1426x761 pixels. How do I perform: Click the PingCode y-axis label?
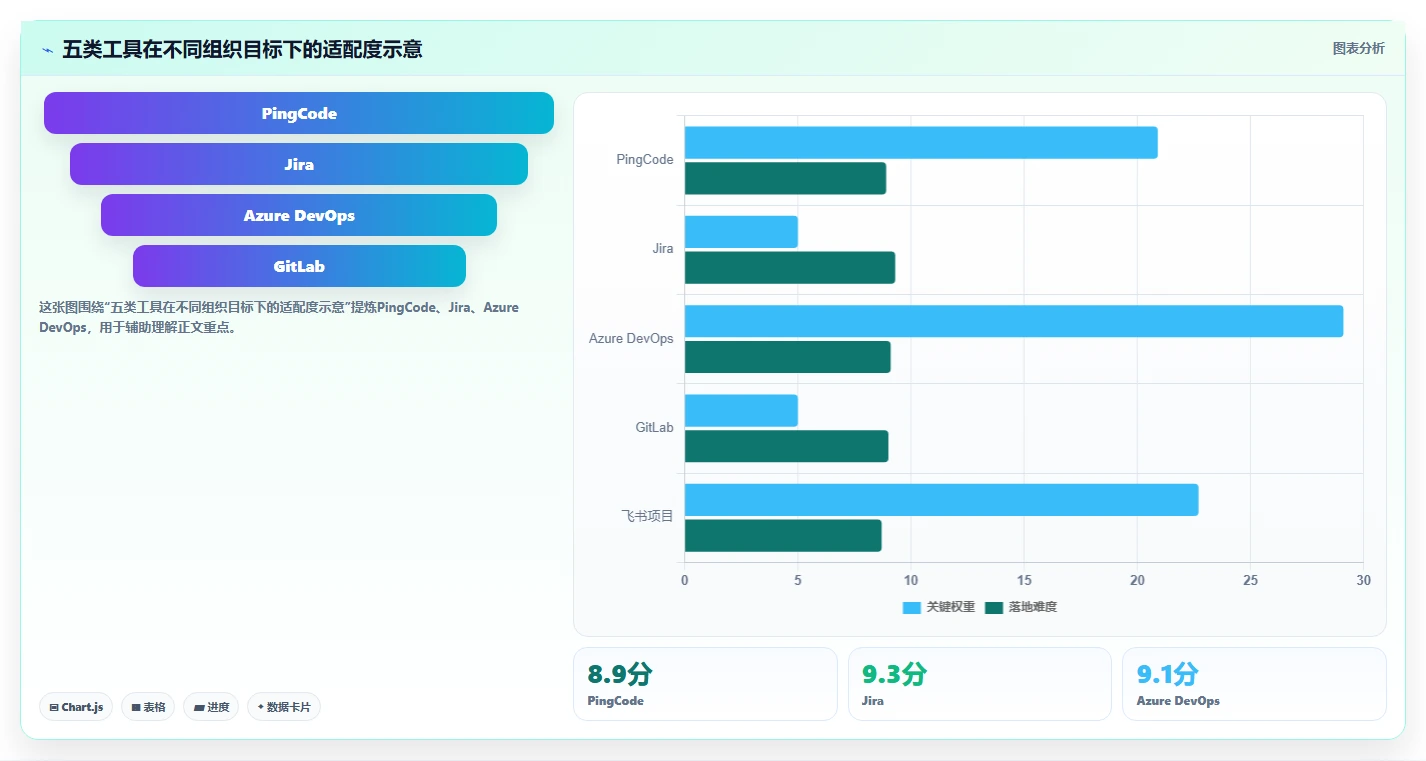coord(645,160)
